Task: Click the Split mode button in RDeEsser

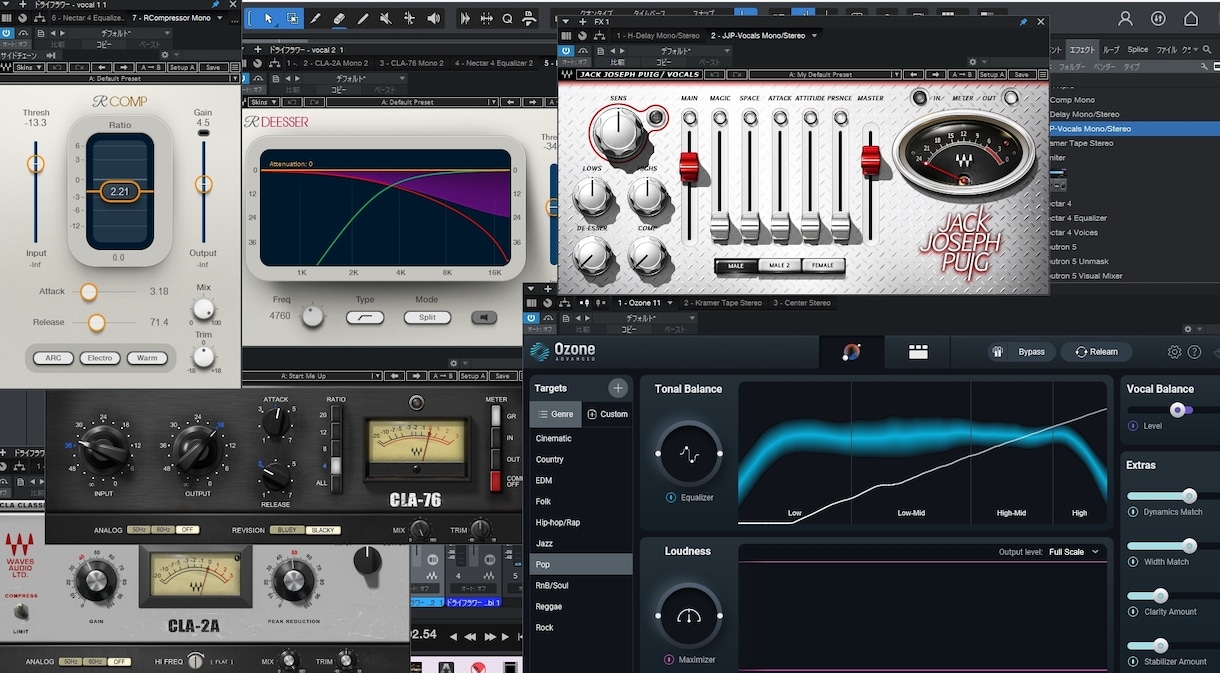Action: pos(427,318)
